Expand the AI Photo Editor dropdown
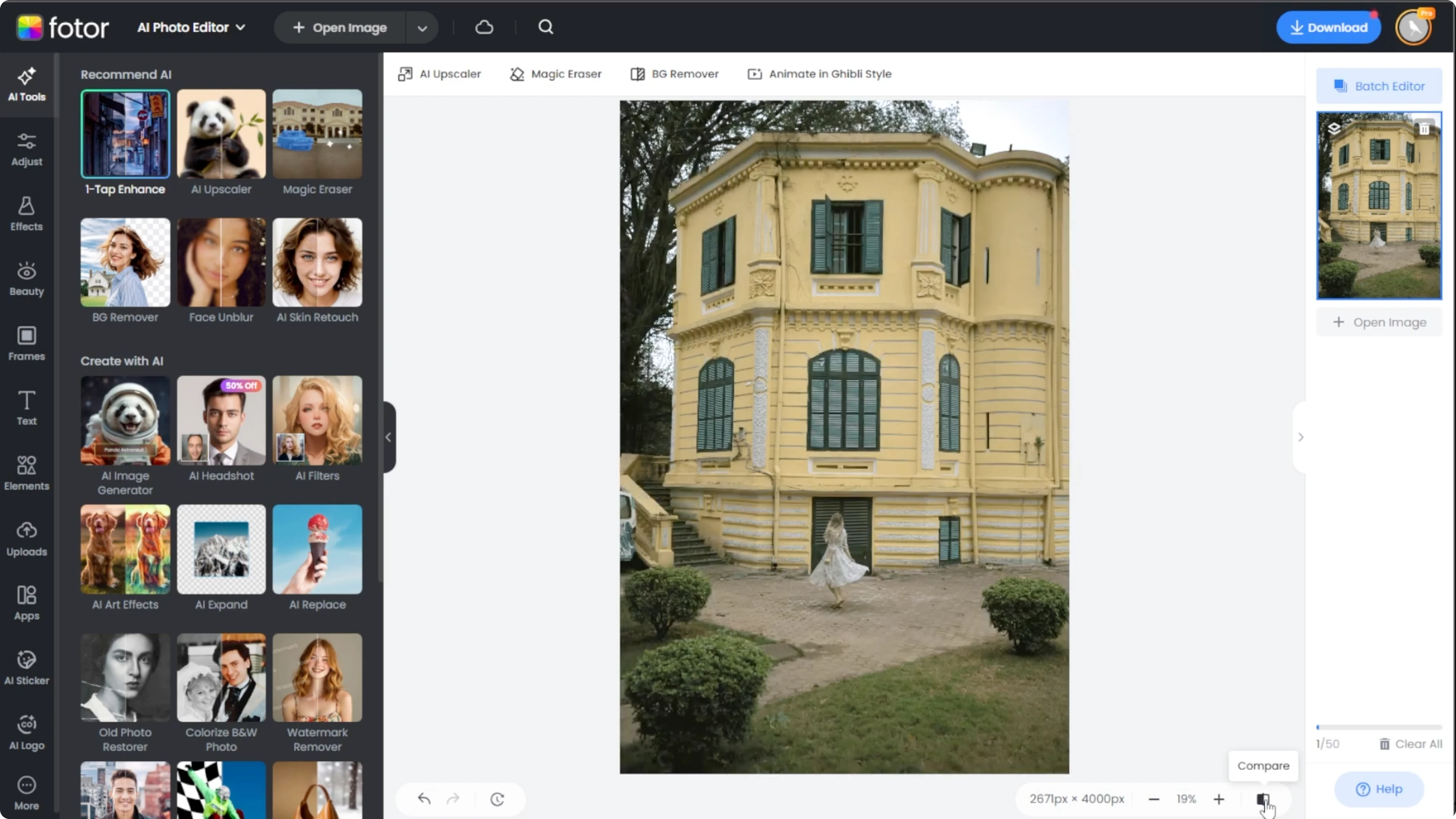 click(x=191, y=27)
